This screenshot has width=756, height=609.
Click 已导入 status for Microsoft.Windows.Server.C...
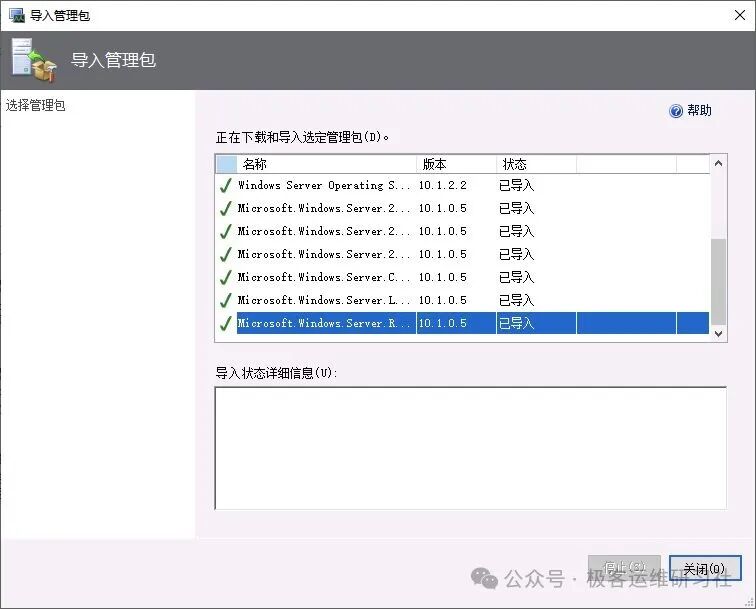click(516, 277)
